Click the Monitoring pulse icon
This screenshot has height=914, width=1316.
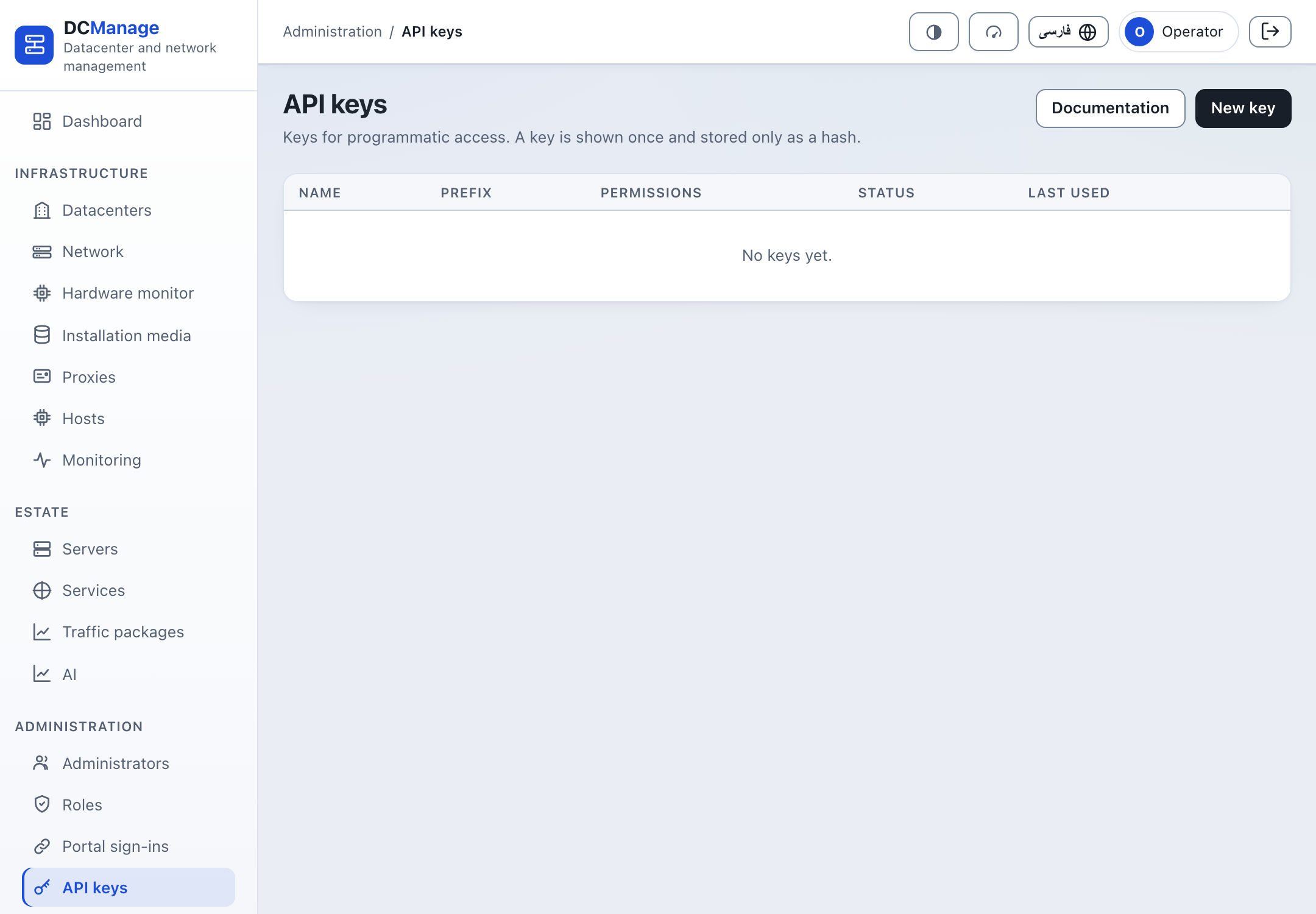[x=42, y=459]
